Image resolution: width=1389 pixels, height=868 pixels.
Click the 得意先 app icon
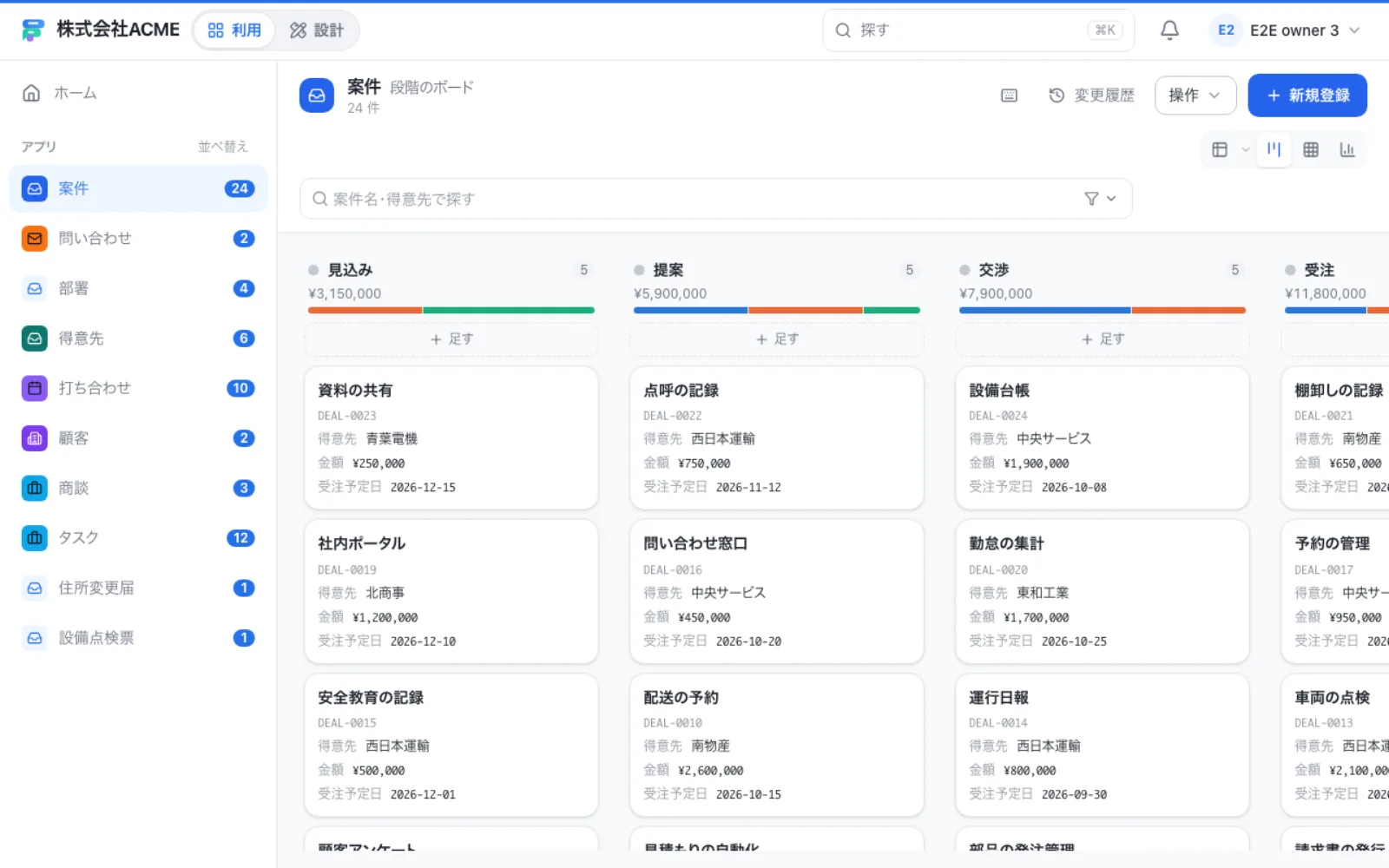point(35,339)
